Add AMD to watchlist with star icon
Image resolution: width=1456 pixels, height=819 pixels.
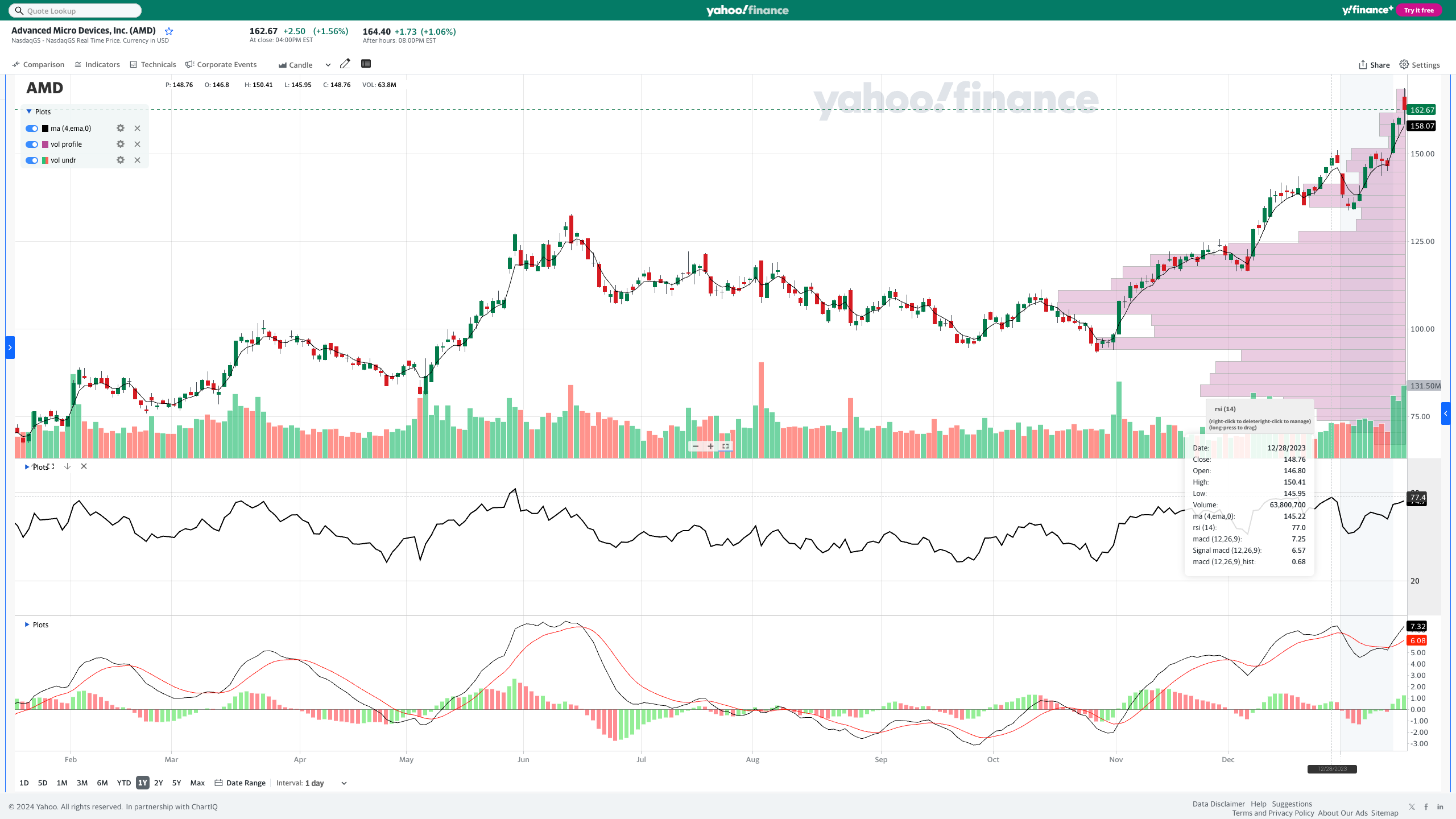click(x=169, y=31)
